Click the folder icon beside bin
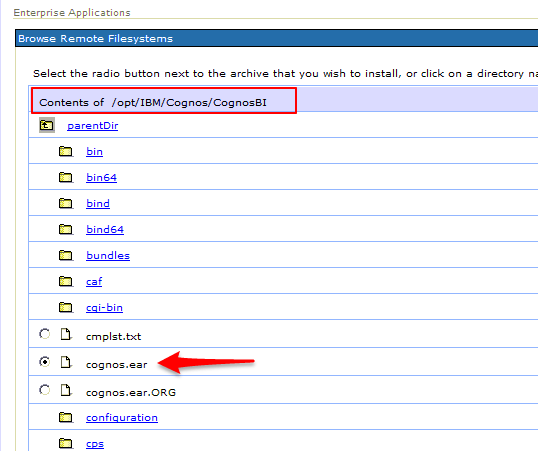 [x=66, y=151]
